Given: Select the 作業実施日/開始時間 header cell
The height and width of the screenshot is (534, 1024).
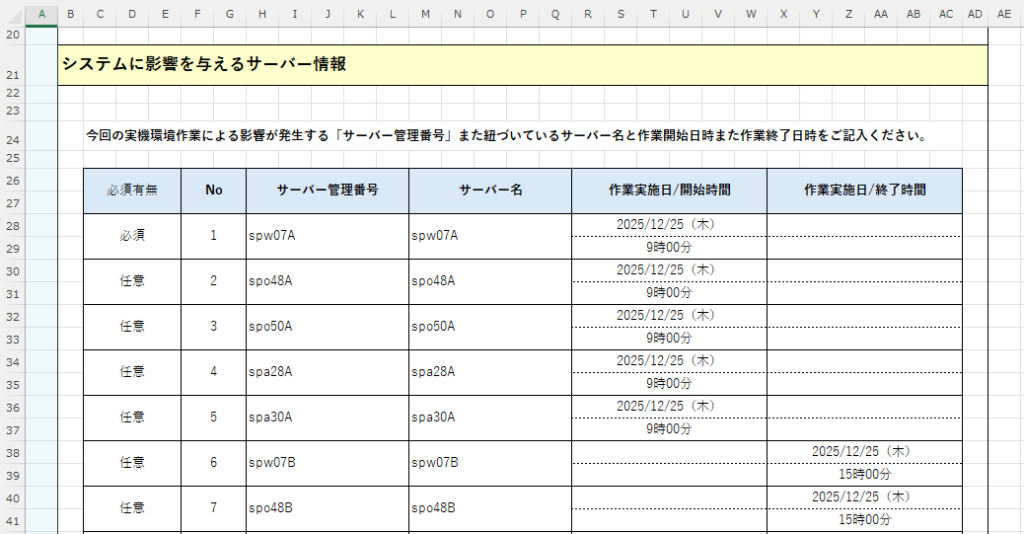Looking at the screenshot, I should [668, 190].
